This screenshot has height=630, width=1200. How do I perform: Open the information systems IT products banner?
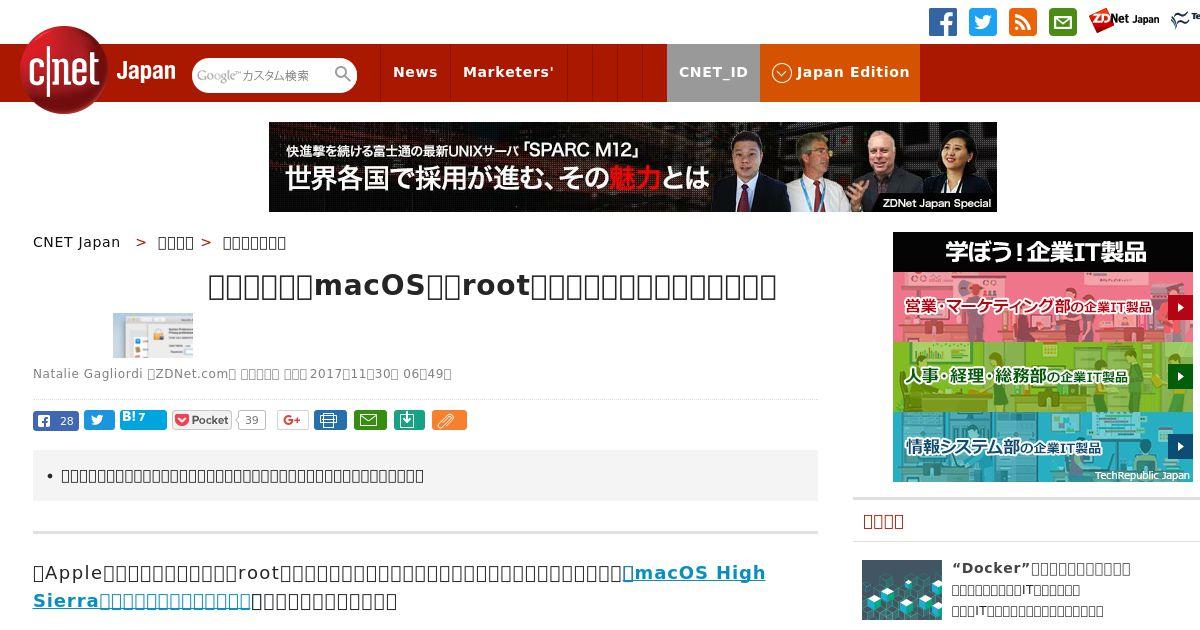[x=1043, y=447]
